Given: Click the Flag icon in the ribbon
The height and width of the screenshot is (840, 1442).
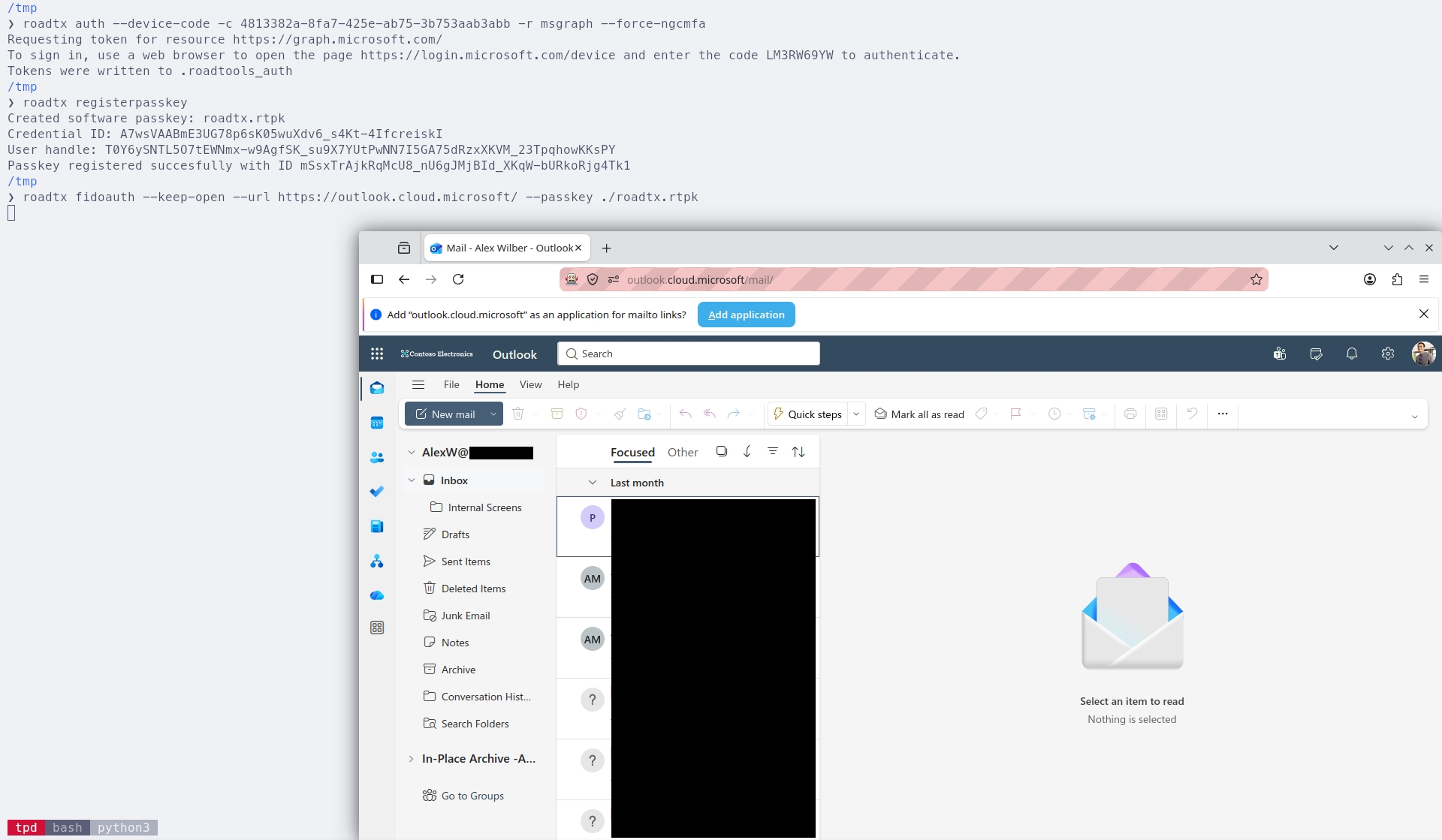Looking at the screenshot, I should coord(1016,414).
